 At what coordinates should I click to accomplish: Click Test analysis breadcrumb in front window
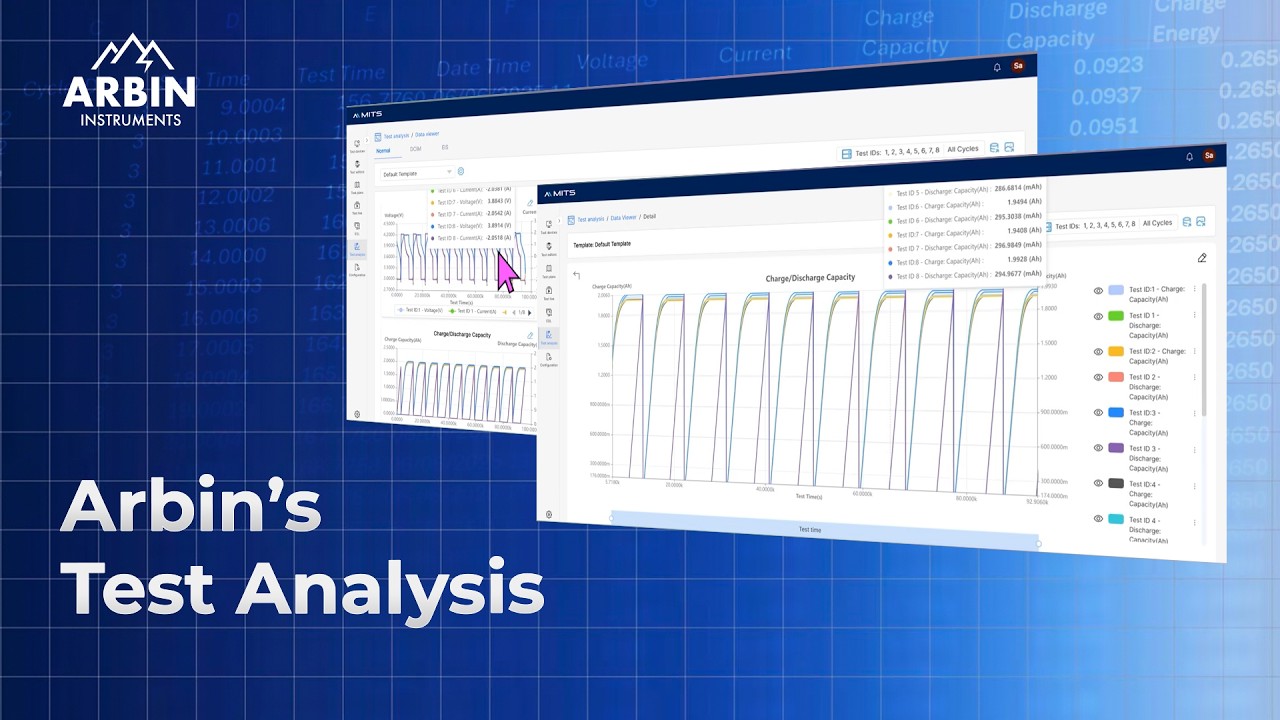pyautogui.click(x=591, y=219)
